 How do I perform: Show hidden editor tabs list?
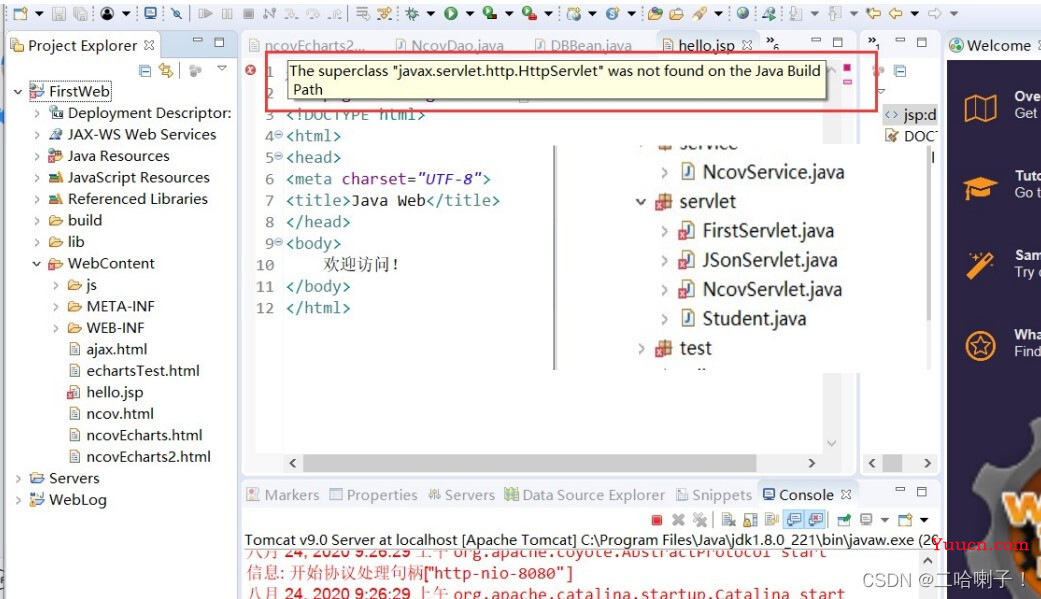[772, 43]
